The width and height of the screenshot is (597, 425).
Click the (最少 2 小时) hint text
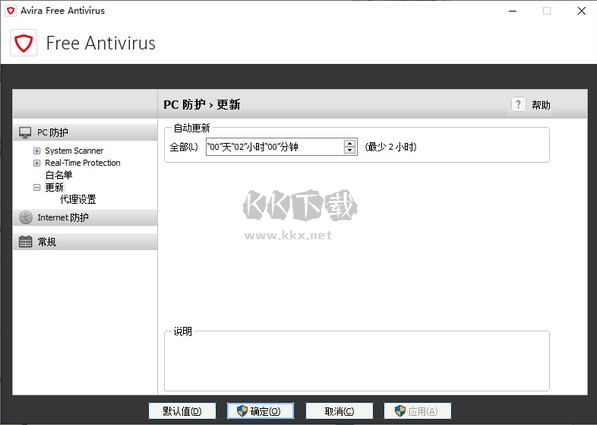pyautogui.click(x=391, y=147)
